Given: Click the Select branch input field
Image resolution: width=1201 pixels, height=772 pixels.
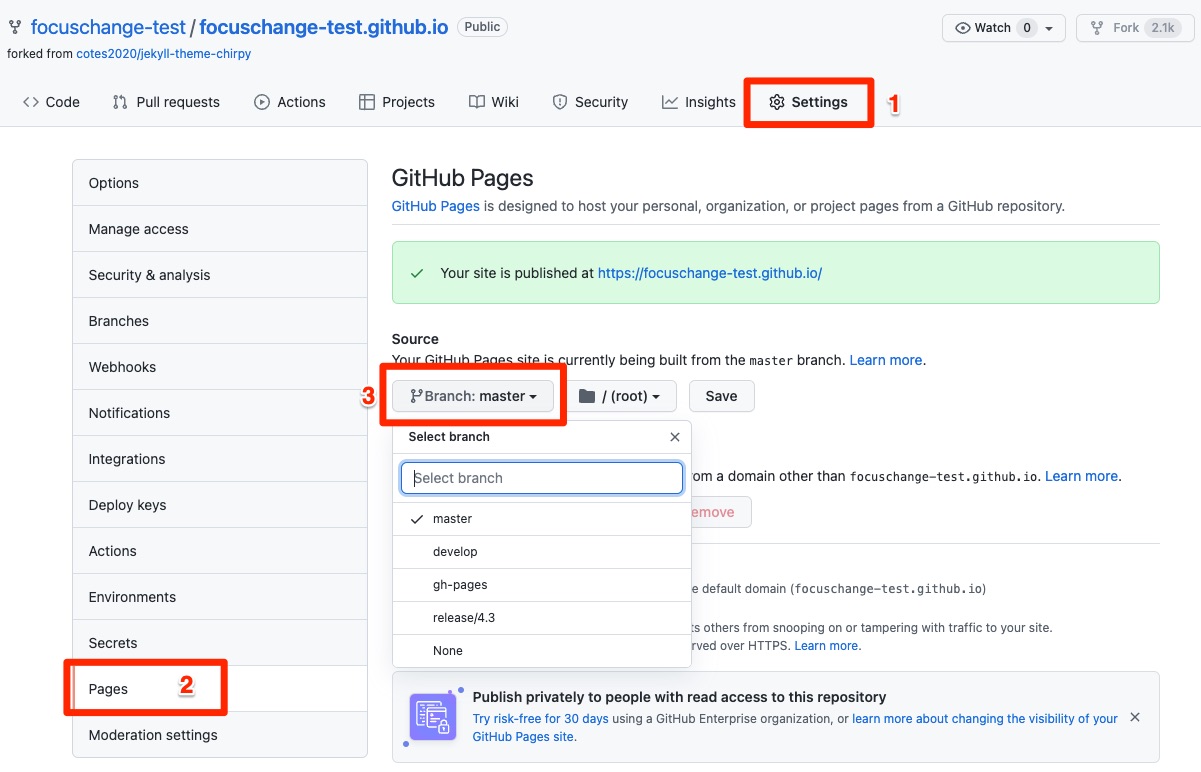Looking at the screenshot, I should point(541,478).
